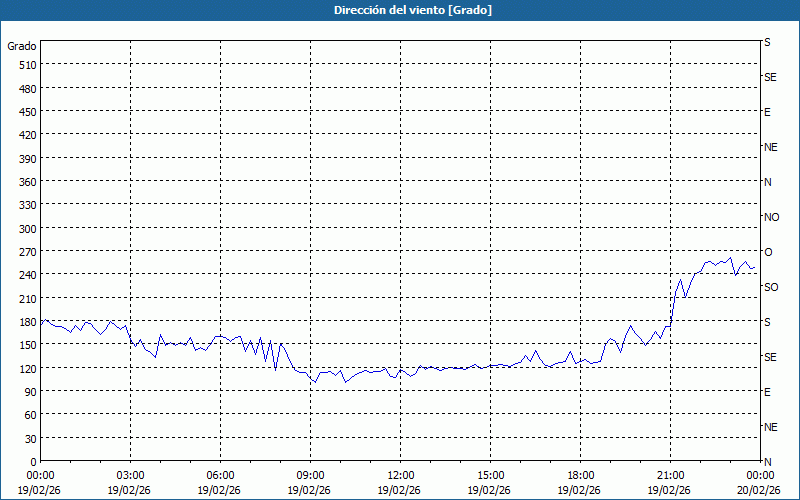Viewport: 800px width, 500px height.
Task: Select the "SO" compass direction label
Action: (x=771, y=287)
